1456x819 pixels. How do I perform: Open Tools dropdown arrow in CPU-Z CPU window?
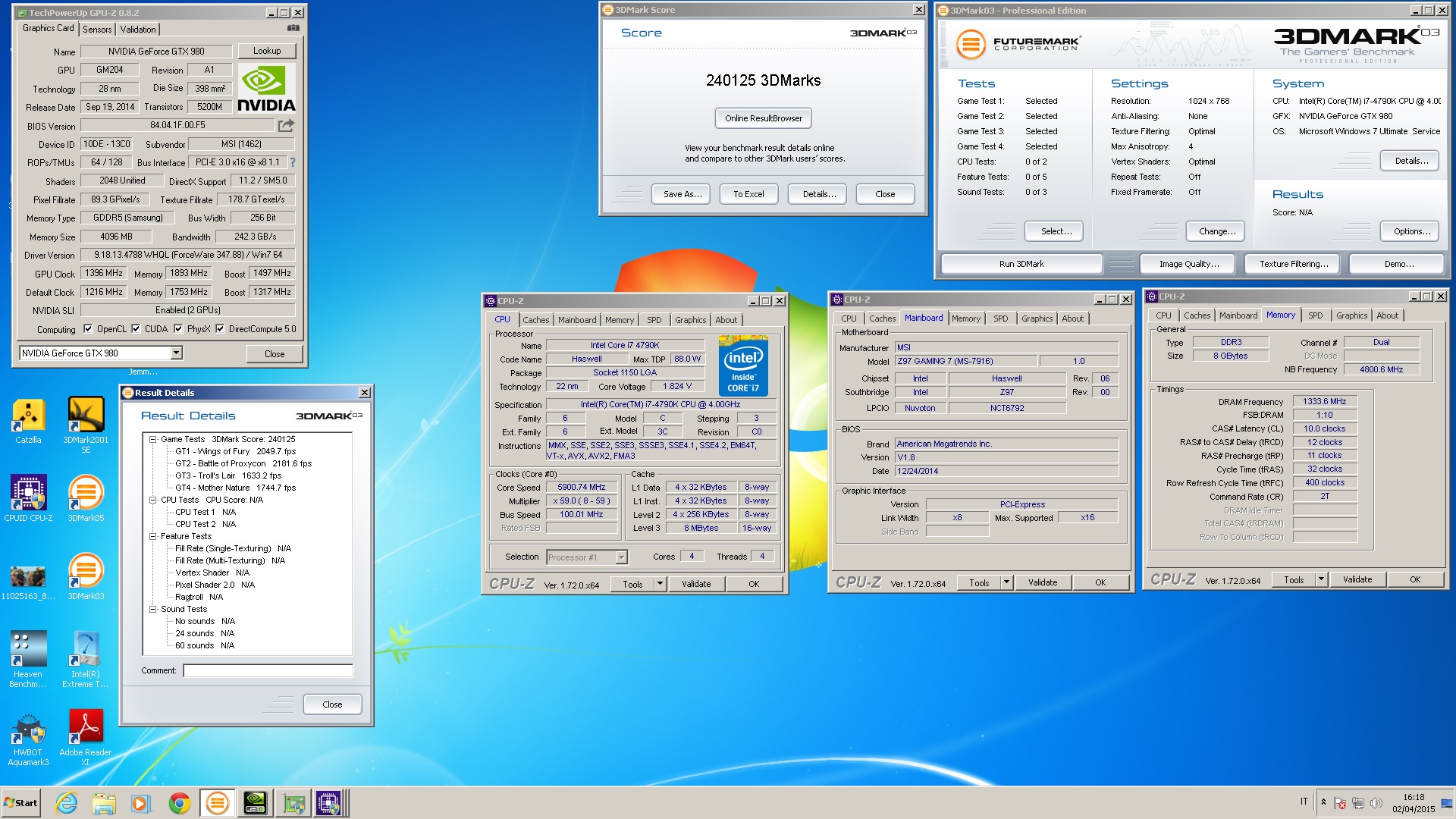tap(660, 584)
